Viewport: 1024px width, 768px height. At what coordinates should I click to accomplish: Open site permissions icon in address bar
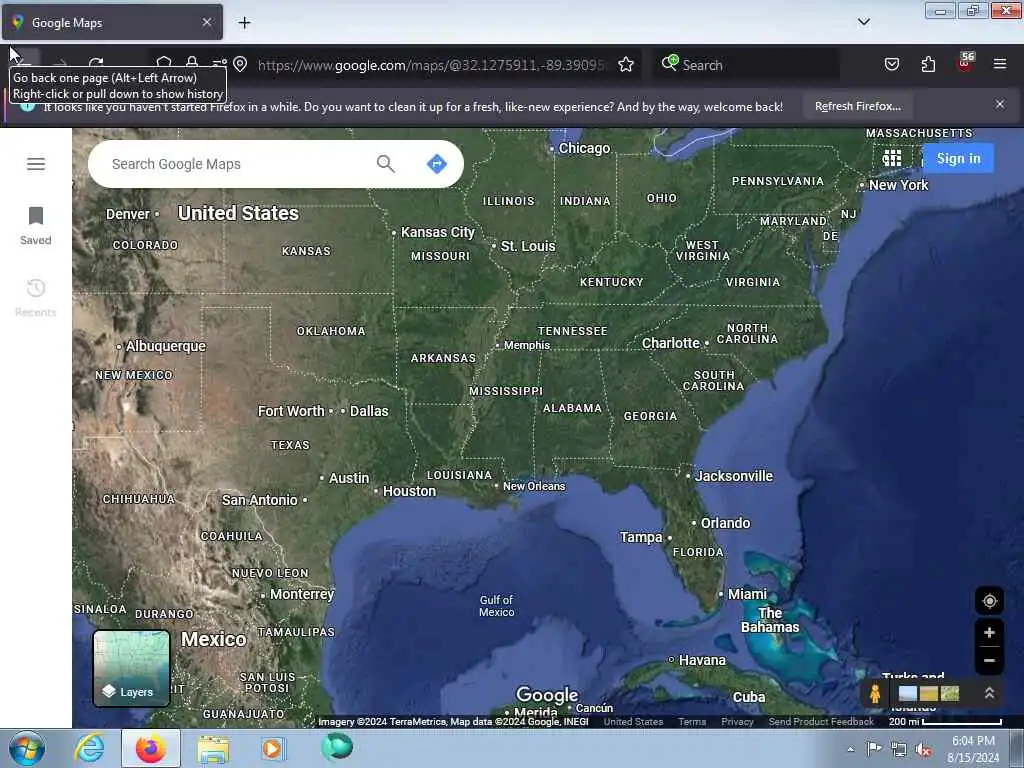click(219, 63)
